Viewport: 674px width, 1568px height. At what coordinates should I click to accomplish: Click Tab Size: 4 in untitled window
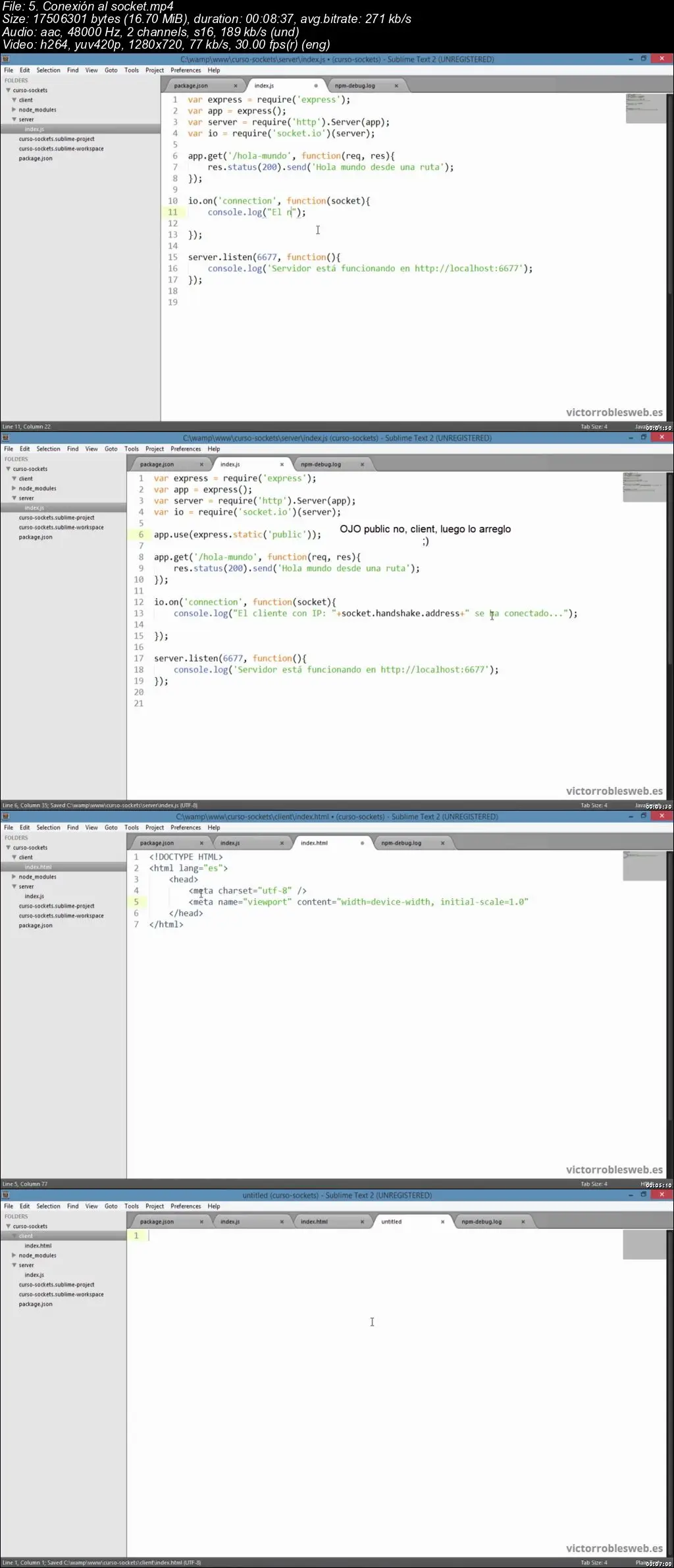point(594,1563)
